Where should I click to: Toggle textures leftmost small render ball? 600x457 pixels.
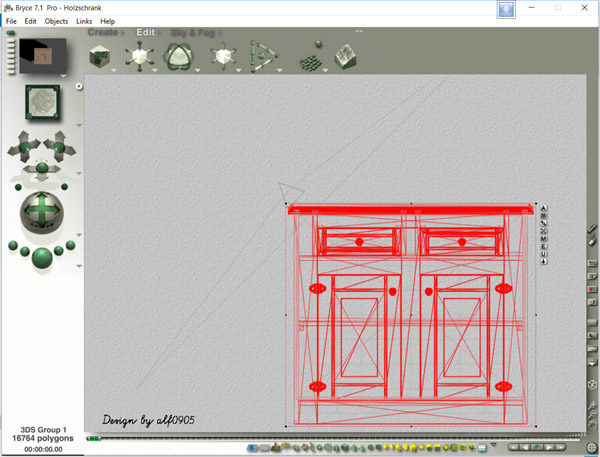point(13,245)
